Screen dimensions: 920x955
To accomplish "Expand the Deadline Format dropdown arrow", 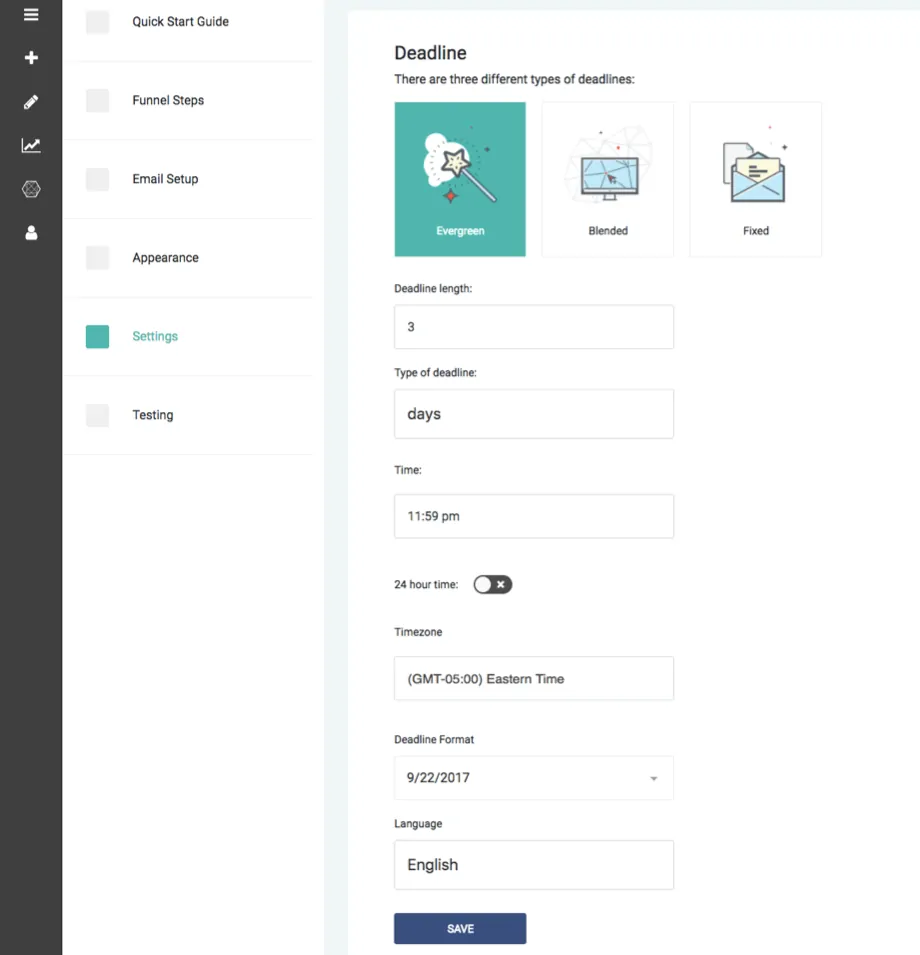I will [654, 778].
